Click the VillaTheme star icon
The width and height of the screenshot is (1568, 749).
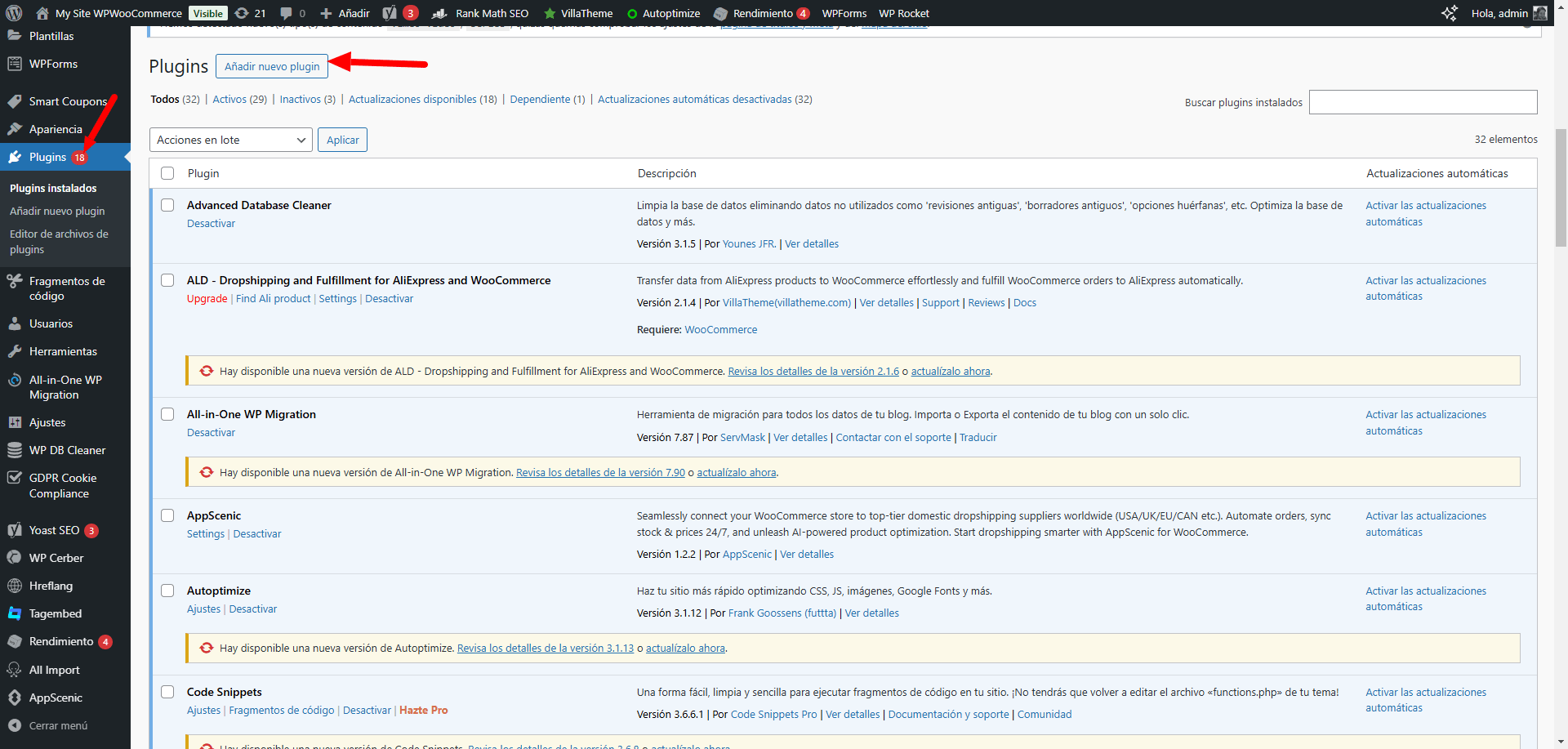[x=550, y=13]
